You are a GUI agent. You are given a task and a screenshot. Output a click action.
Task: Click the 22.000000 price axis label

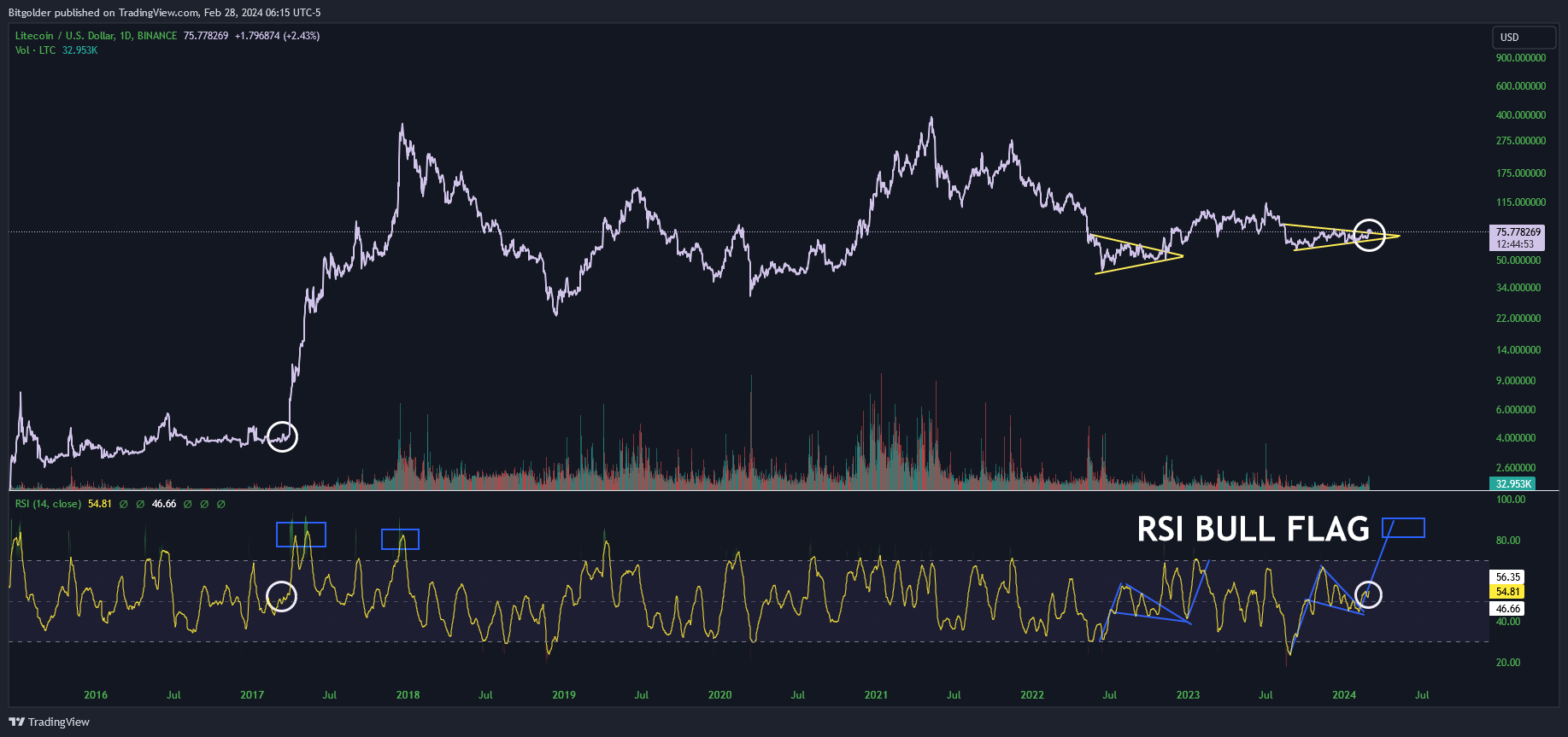click(x=1518, y=319)
